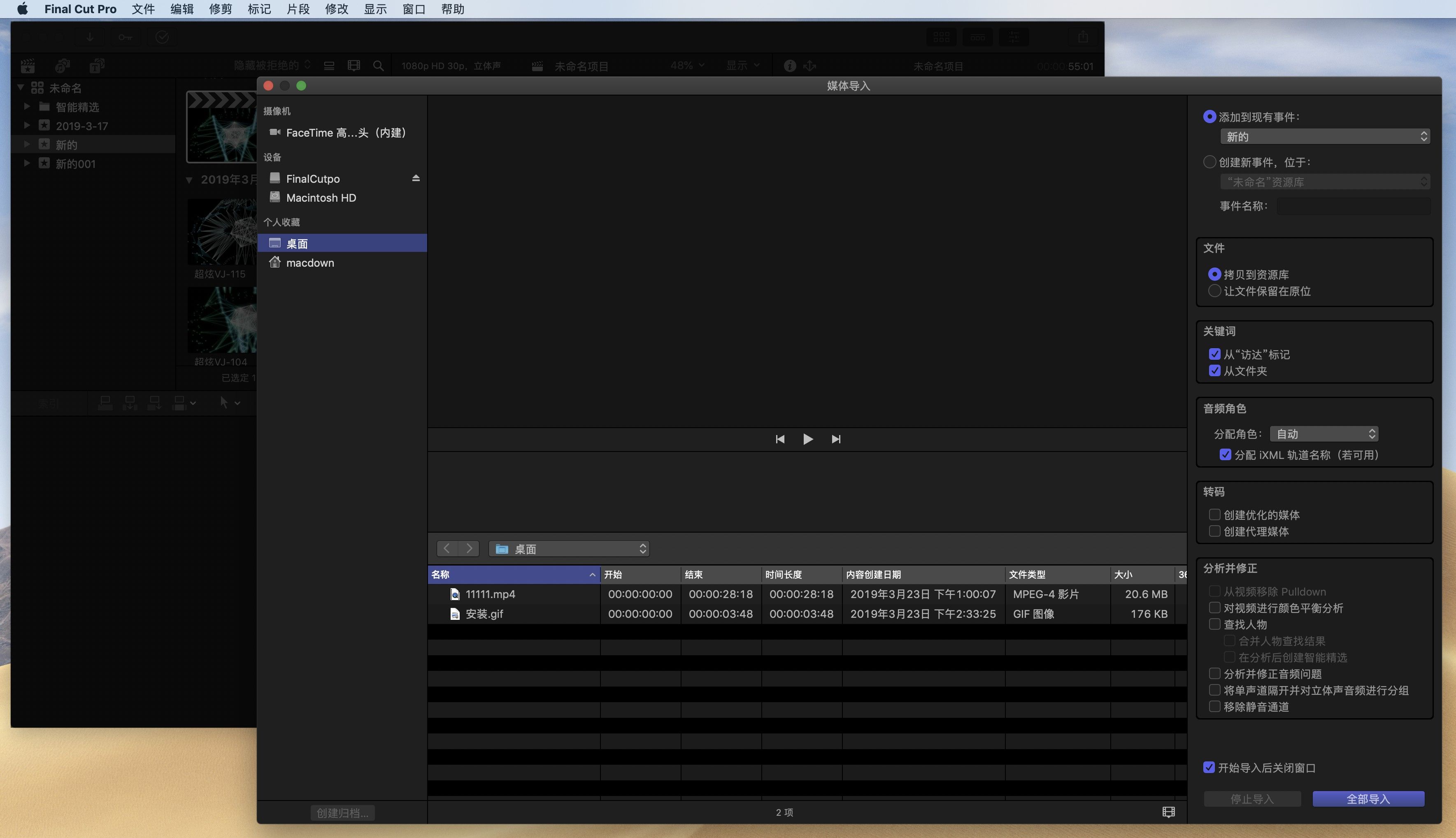Open the 48% zoom dropdown in viewer
Image resolution: width=1456 pixels, height=838 pixels.
687,65
